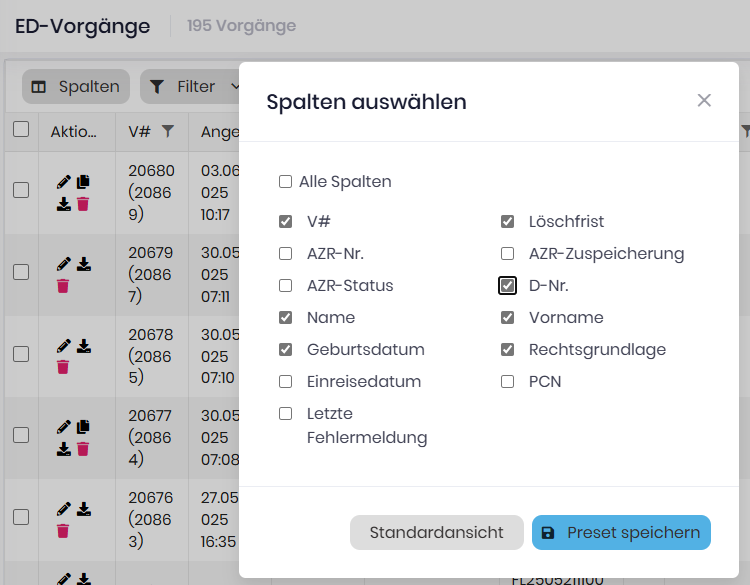Screen dimensions: 750x585
Task: Click the copy icon for row 20680
Action: pyautogui.click(x=83, y=181)
